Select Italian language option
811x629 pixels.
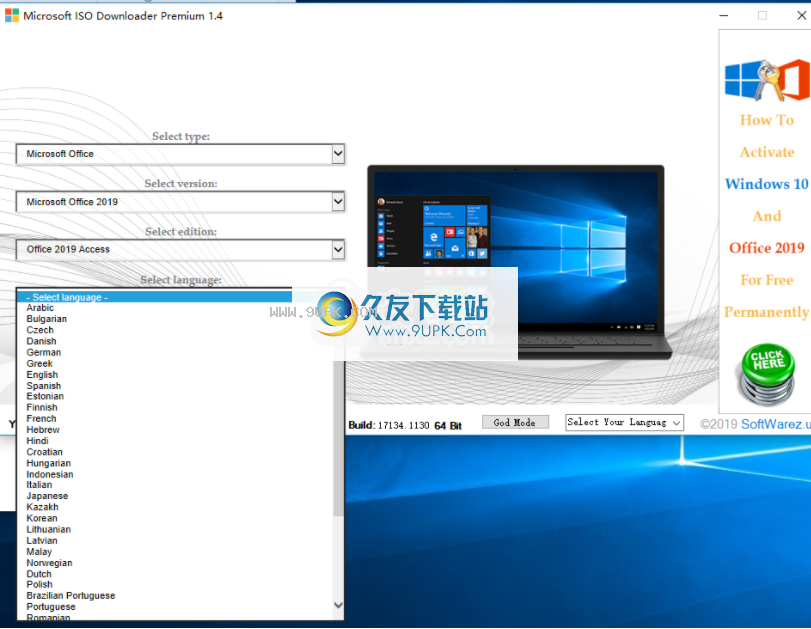(x=39, y=485)
